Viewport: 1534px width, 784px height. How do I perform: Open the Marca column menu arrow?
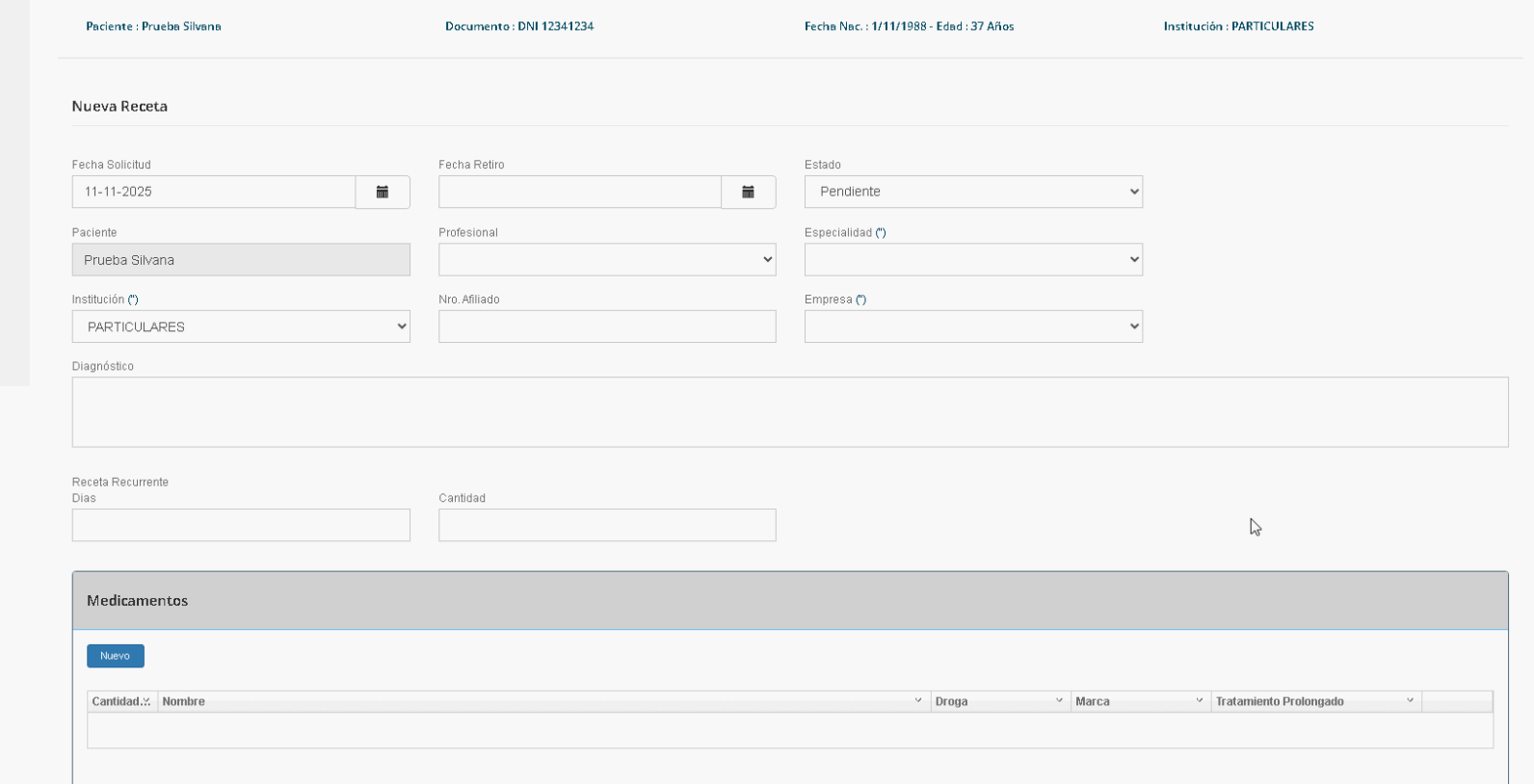point(1199,701)
